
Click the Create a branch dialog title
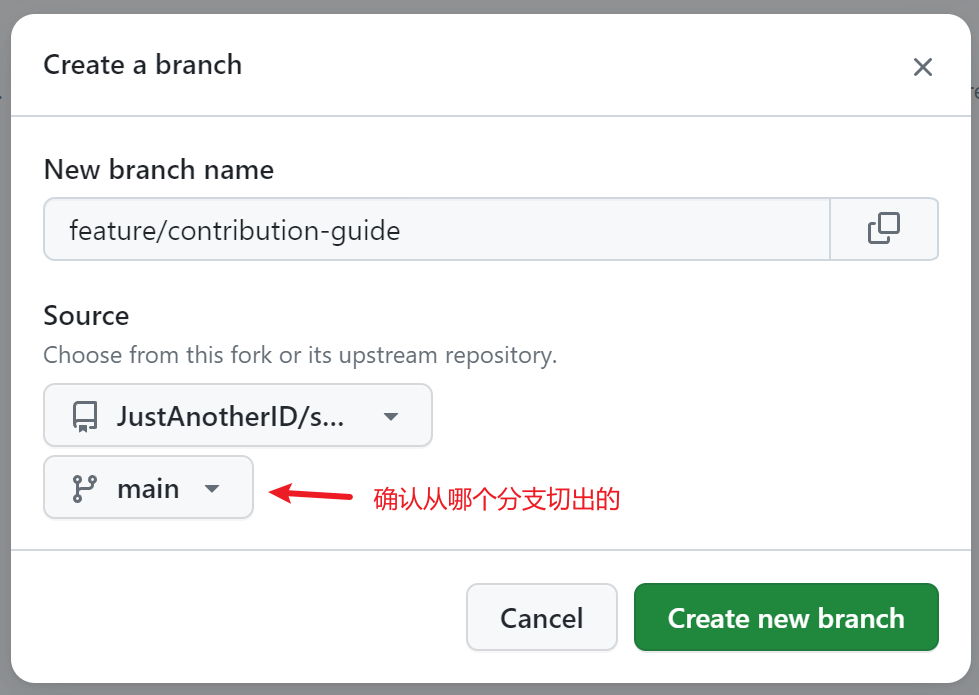(143, 65)
